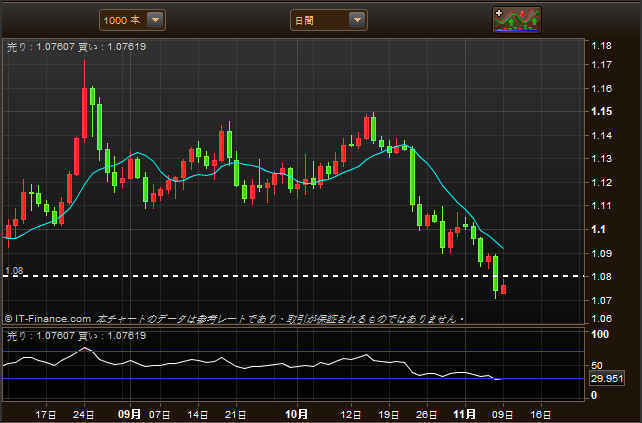Click the 21日 date axis label

[x=235, y=415]
